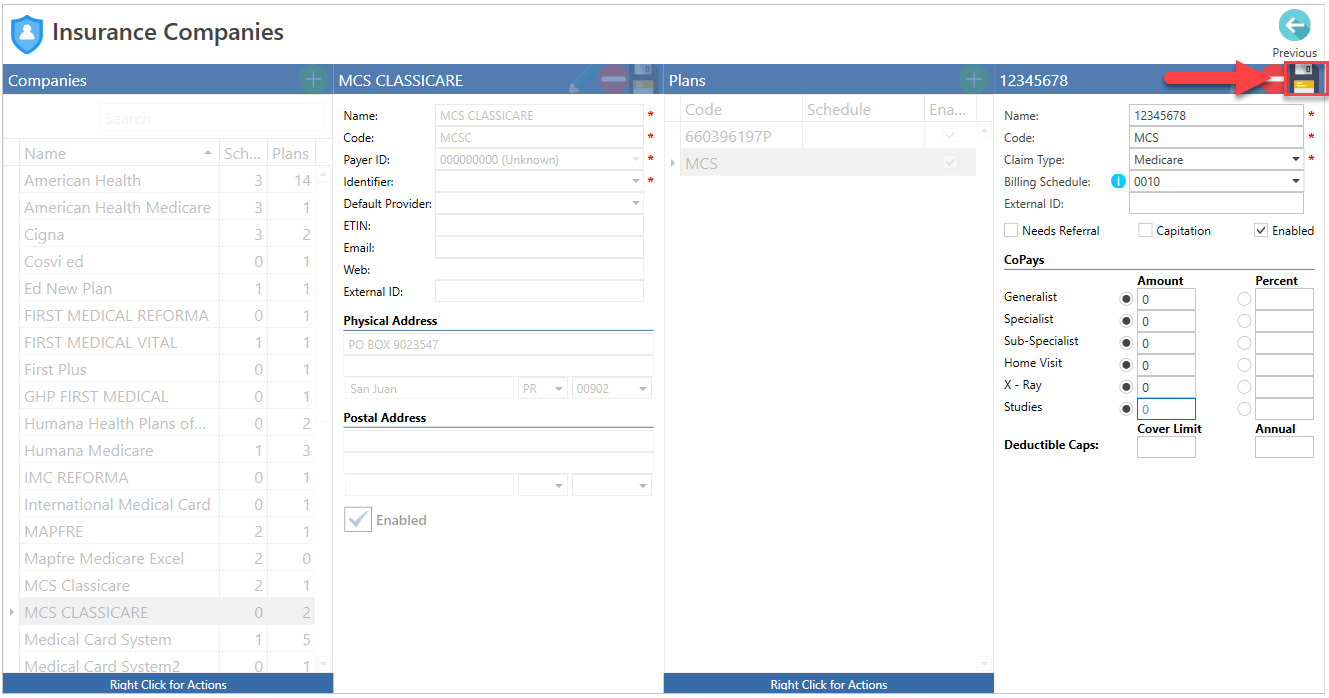Select the Cigna company row
This screenshot has height=698, width=1329.
pyautogui.click(x=167, y=235)
